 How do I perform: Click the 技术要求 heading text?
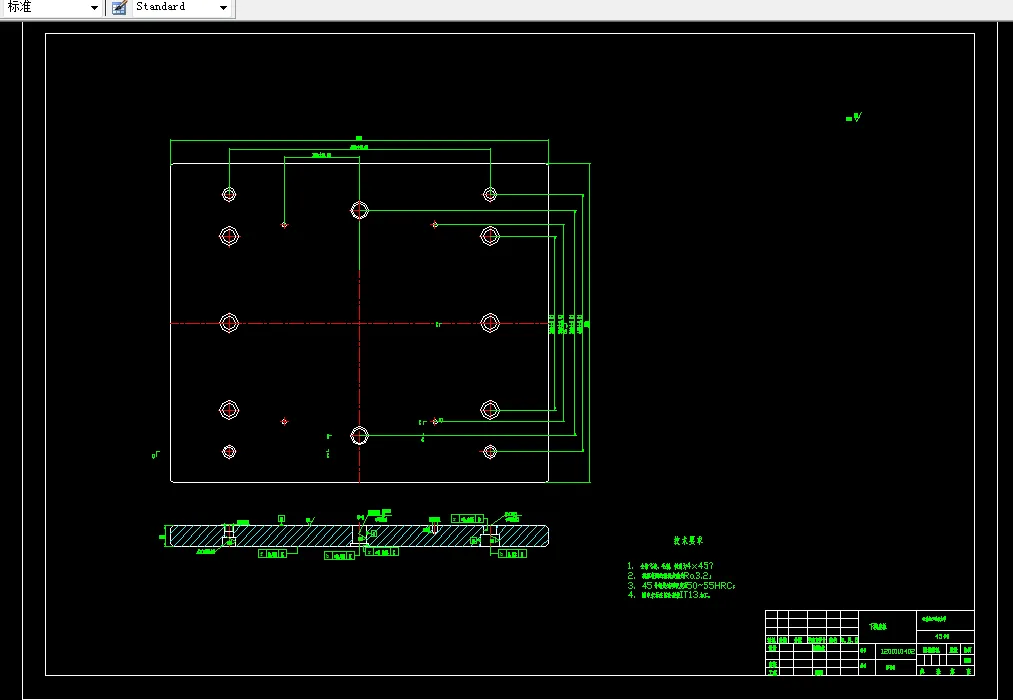click(688, 540)
